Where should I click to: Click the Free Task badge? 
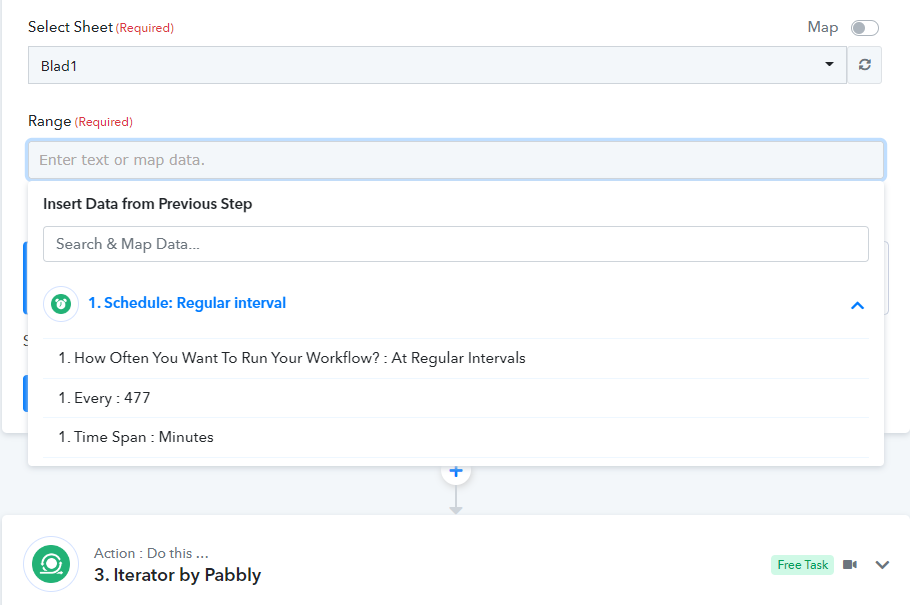tap(802, 564)
